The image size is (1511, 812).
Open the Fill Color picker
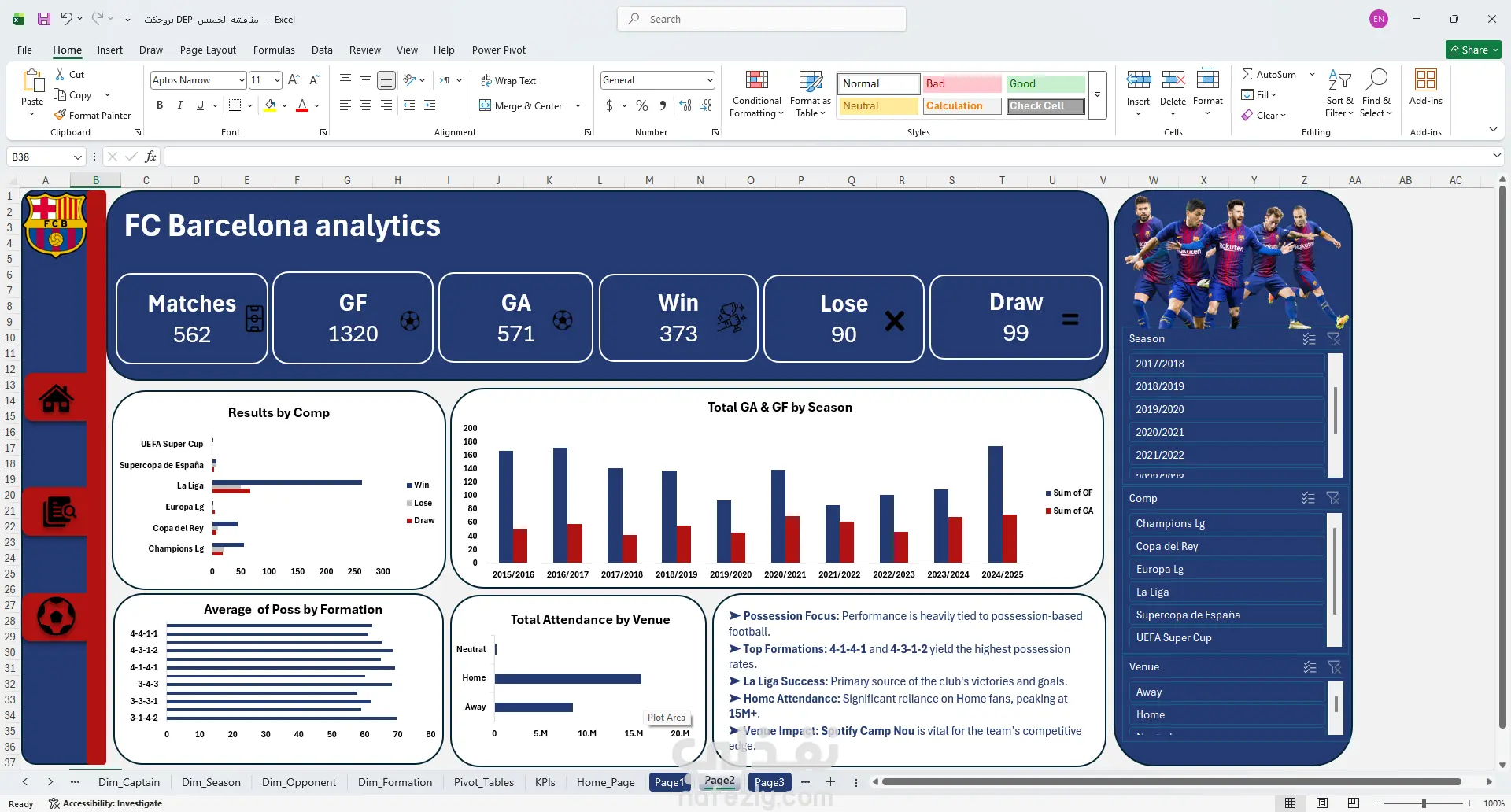[x=270, y=105]
